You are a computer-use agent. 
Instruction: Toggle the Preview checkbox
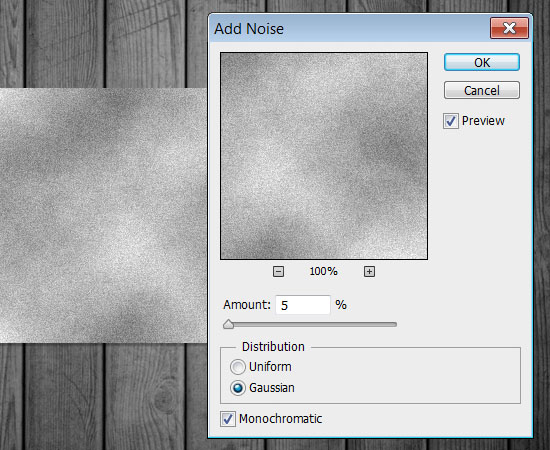(x=451, y=121)
